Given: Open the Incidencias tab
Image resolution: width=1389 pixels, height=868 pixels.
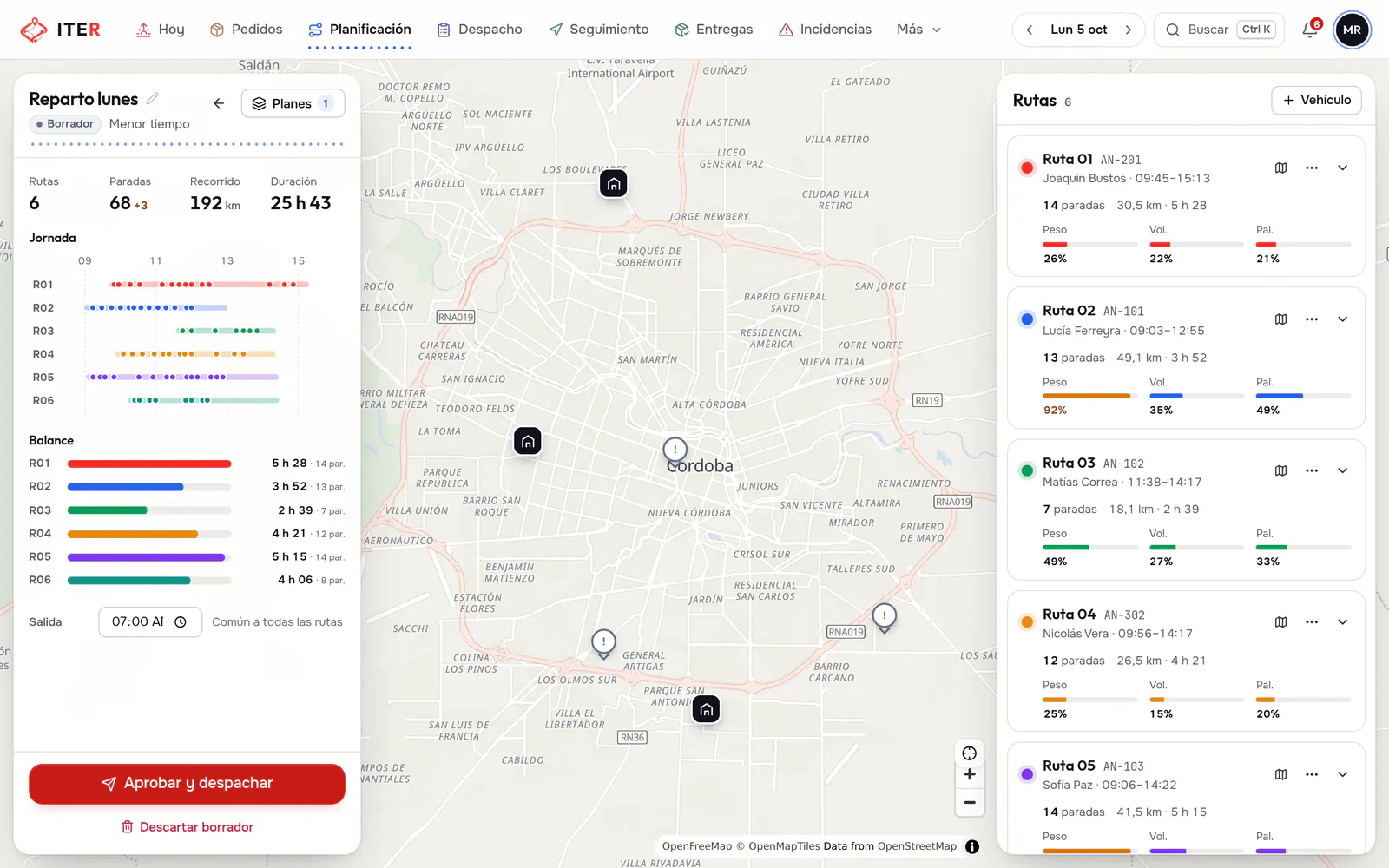Looking at the screenshot, I should (826, 30).
